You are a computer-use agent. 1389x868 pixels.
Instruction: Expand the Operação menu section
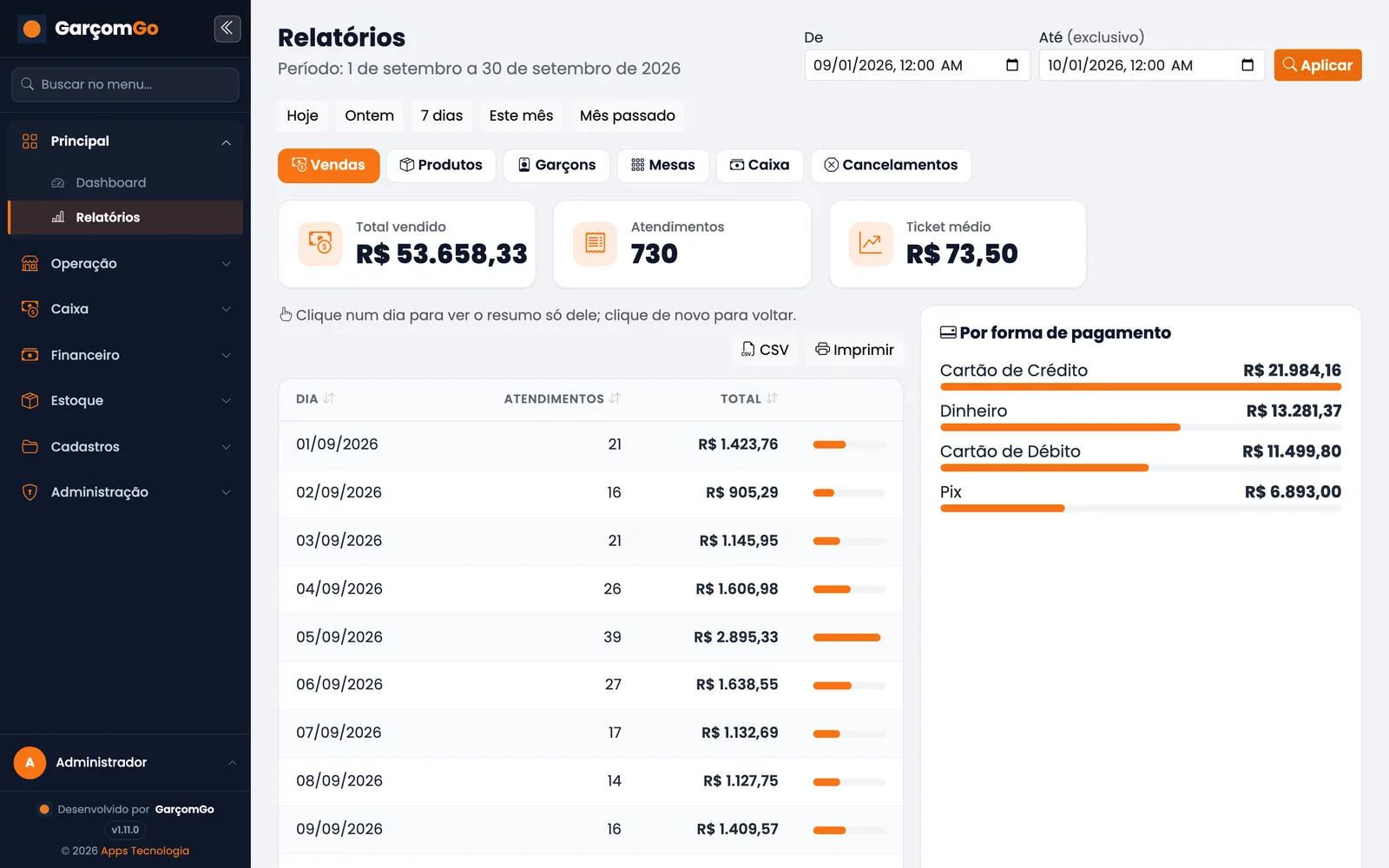[x=126, y=264]
